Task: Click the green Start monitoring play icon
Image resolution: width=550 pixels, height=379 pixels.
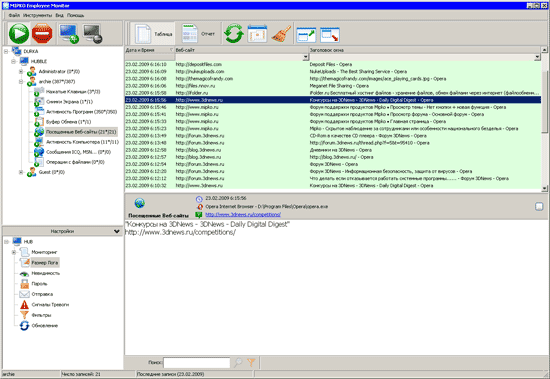Action: (19, 34)
